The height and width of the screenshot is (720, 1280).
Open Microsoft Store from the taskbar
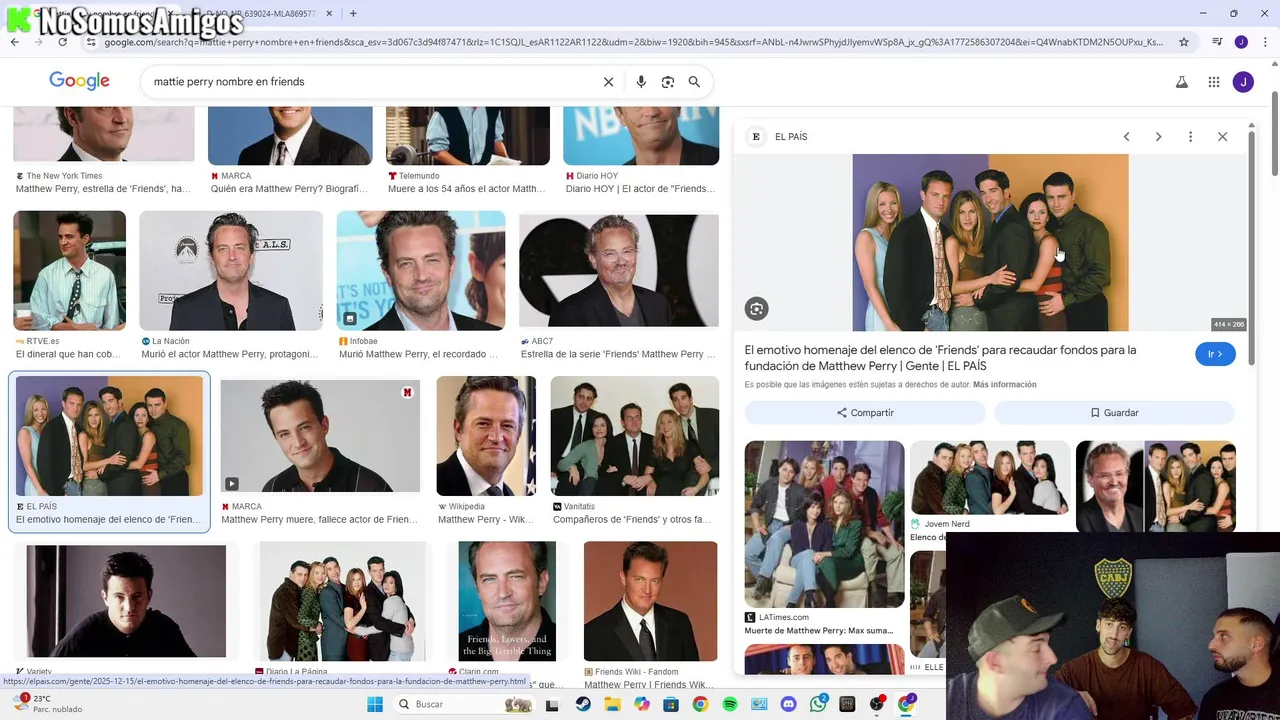tap(671, 704)
